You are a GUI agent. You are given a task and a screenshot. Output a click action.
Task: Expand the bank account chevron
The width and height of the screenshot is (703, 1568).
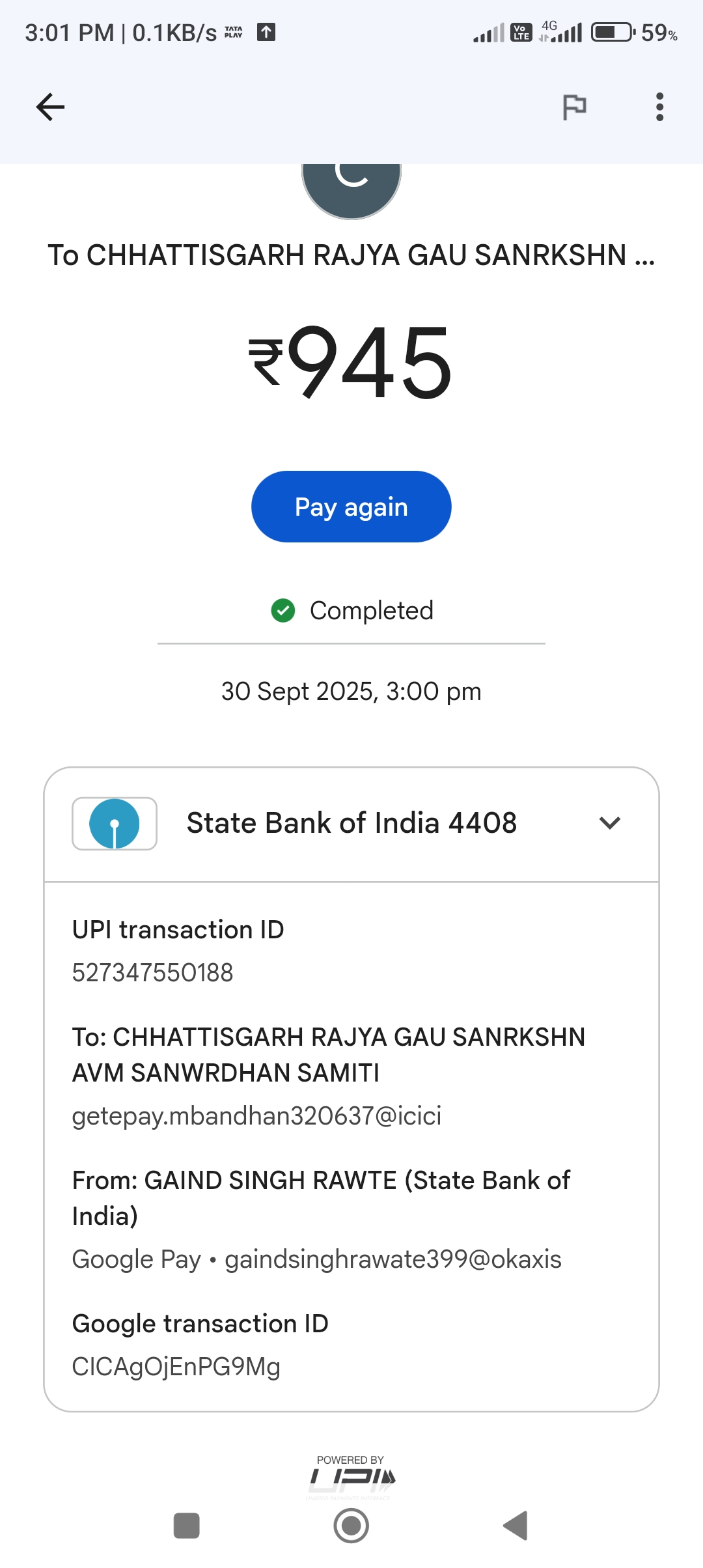click(609, 824)
